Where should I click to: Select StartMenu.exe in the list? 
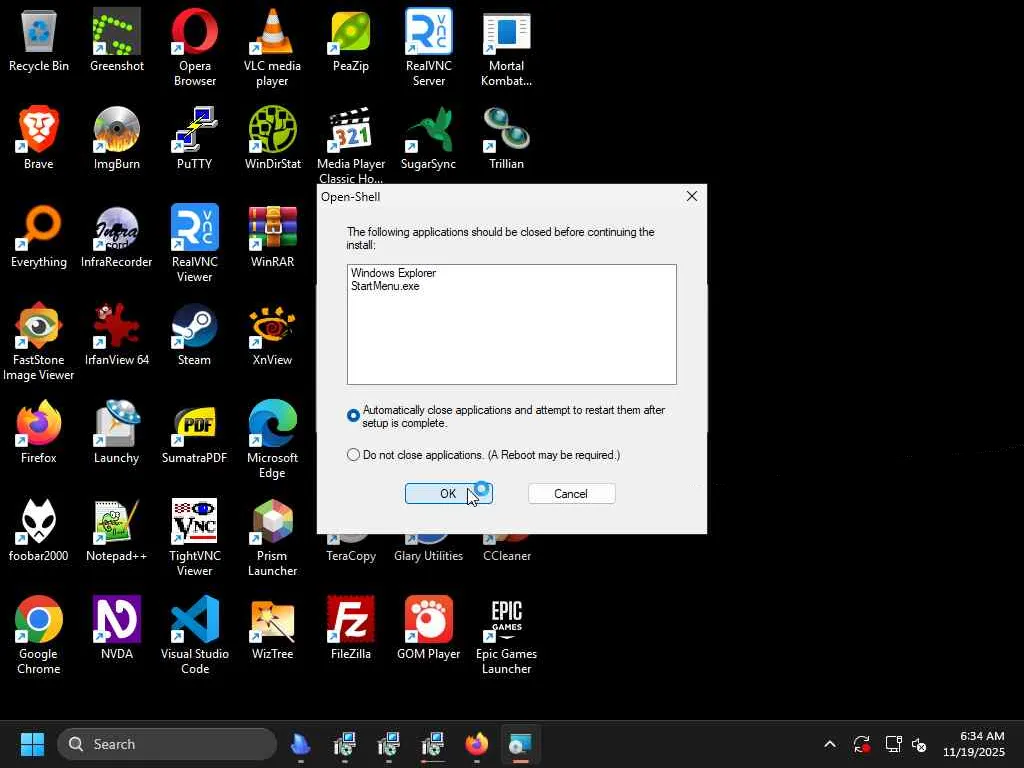click(x=385, y=286)
